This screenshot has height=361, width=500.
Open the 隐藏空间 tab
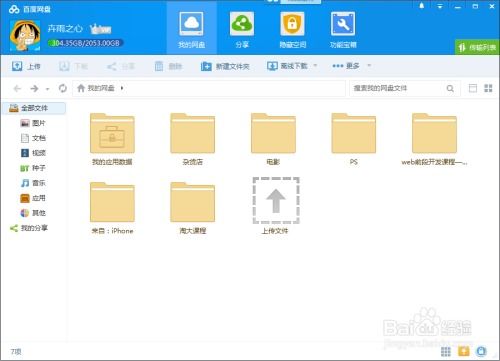click(292, 30)
